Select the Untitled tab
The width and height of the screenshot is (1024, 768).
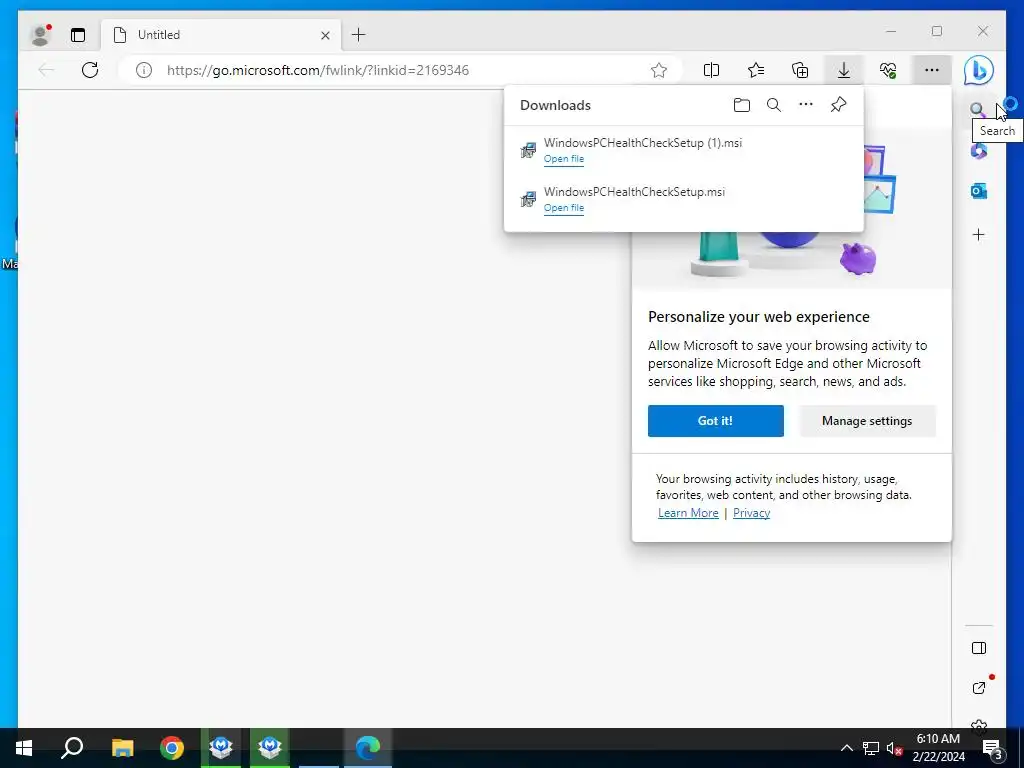pos(221,35)
